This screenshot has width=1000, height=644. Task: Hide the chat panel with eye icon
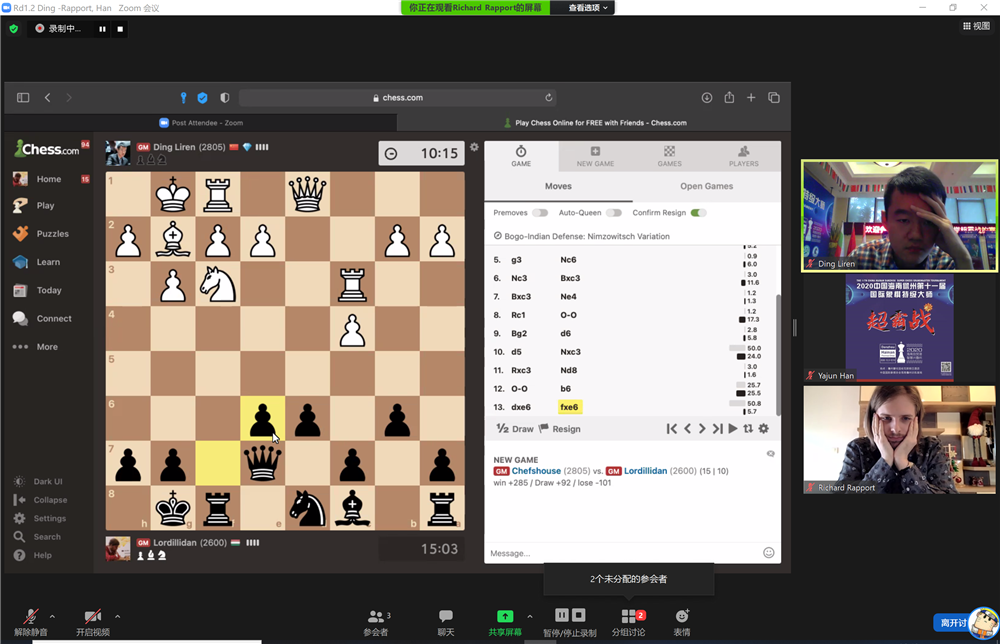(x=770, y=454)
